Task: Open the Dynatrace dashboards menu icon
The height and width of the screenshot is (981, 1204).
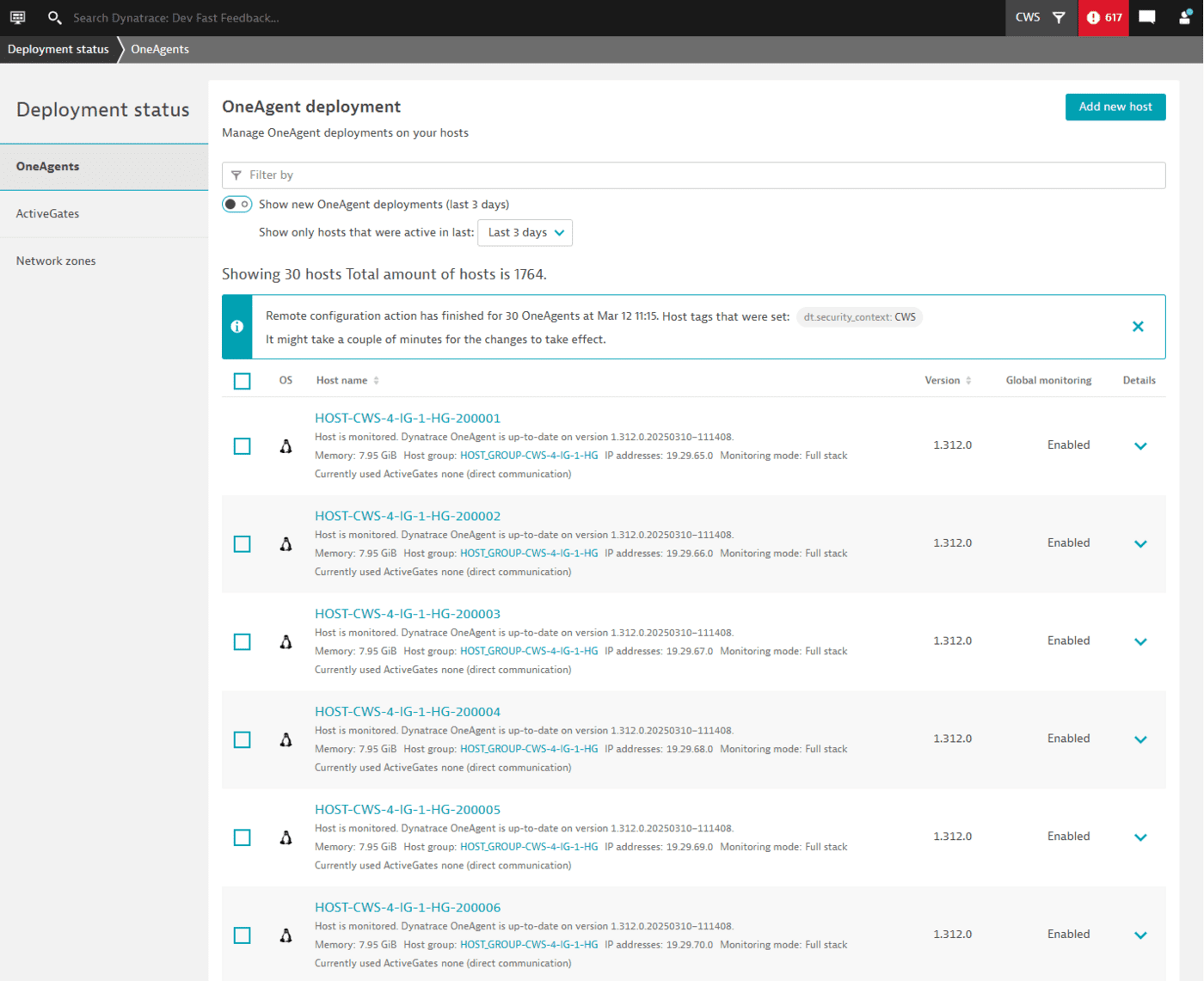Action: click(x=17, y=17)
